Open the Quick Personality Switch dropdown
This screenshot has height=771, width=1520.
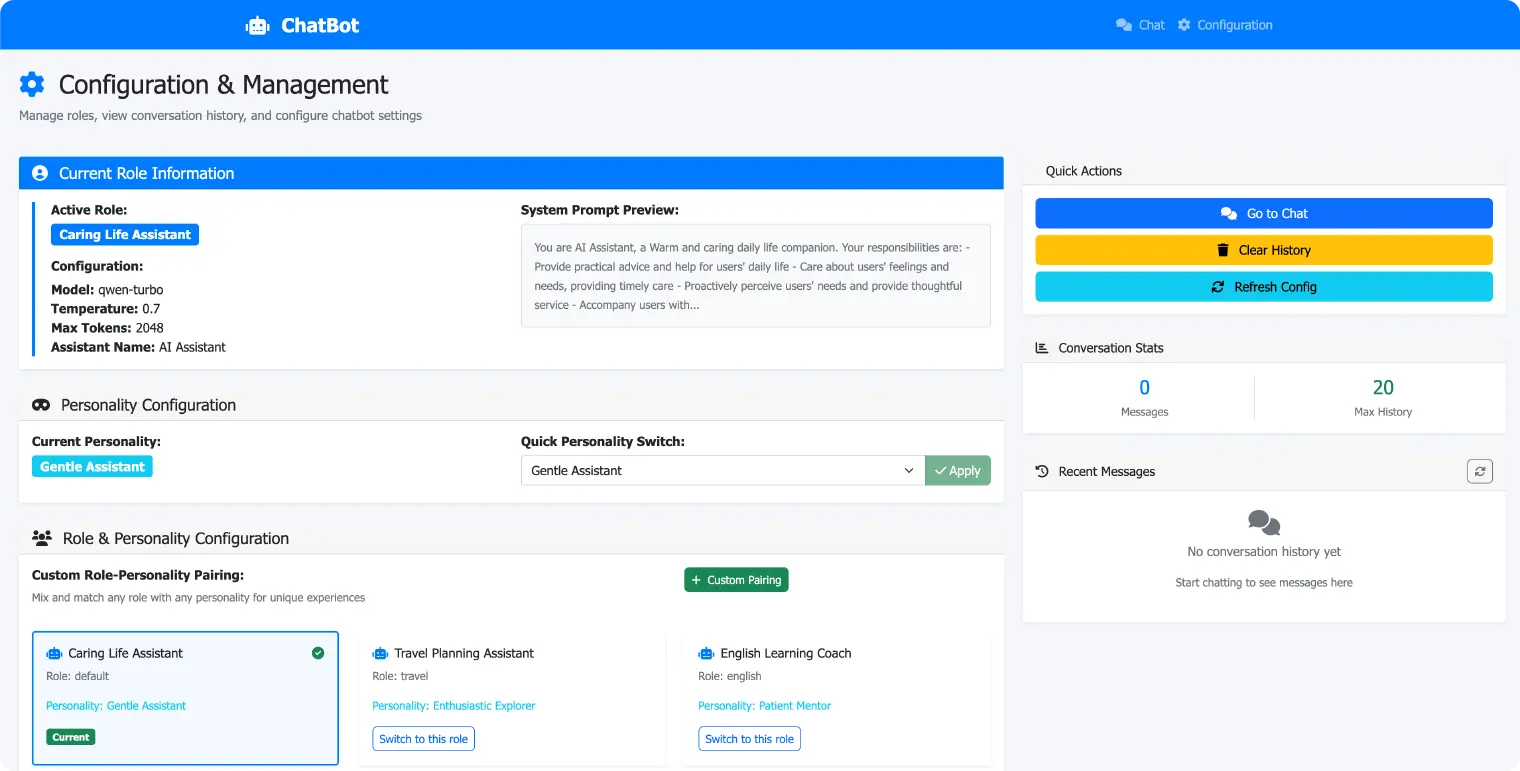[722, 470]
